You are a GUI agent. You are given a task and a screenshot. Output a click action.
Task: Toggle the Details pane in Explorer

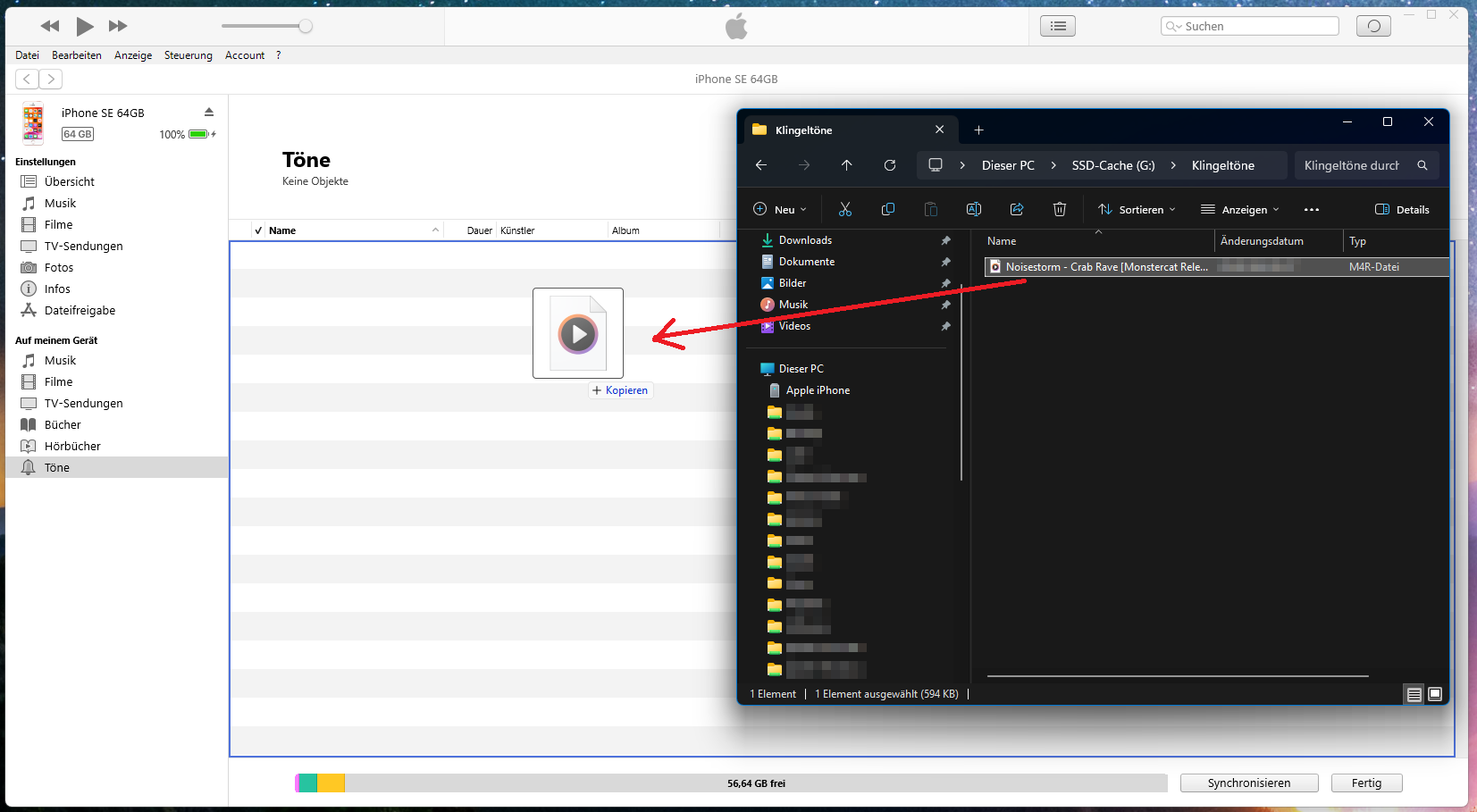pos(1401,210)
